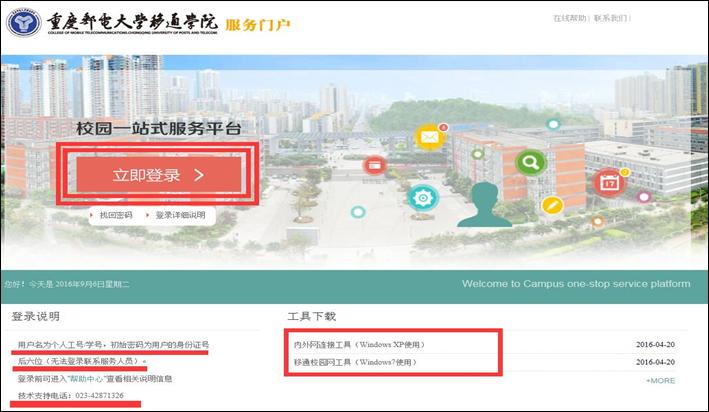
Task: Click the teal user silhouette icon
Action: pos(485,204)
